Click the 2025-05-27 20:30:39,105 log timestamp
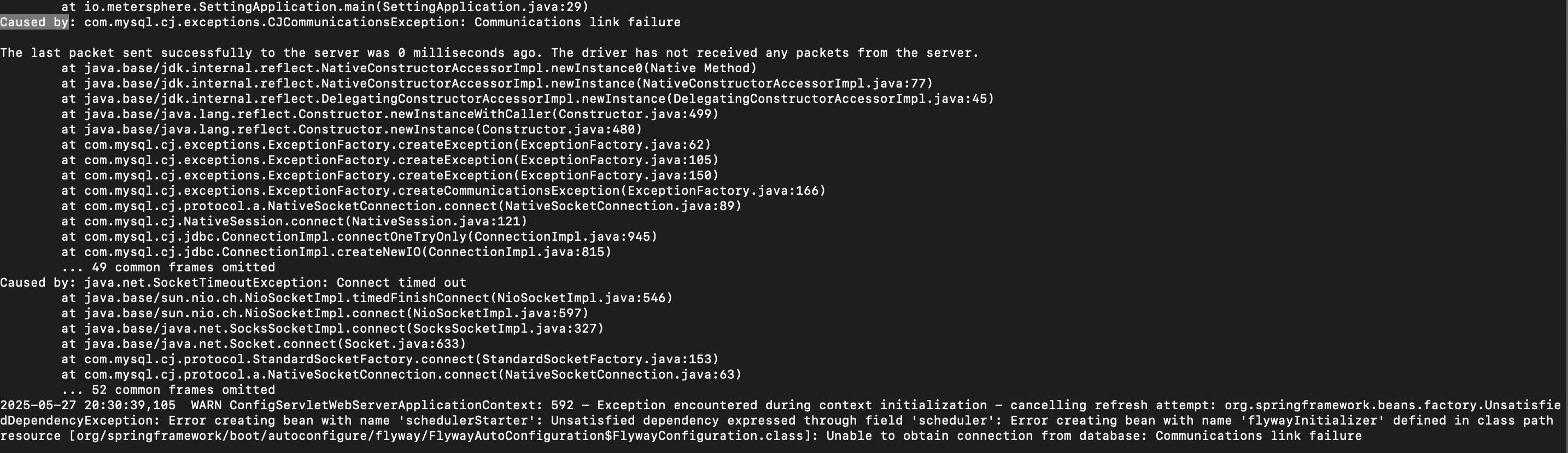The image size is (1568, 453). [x=87, y=405]
